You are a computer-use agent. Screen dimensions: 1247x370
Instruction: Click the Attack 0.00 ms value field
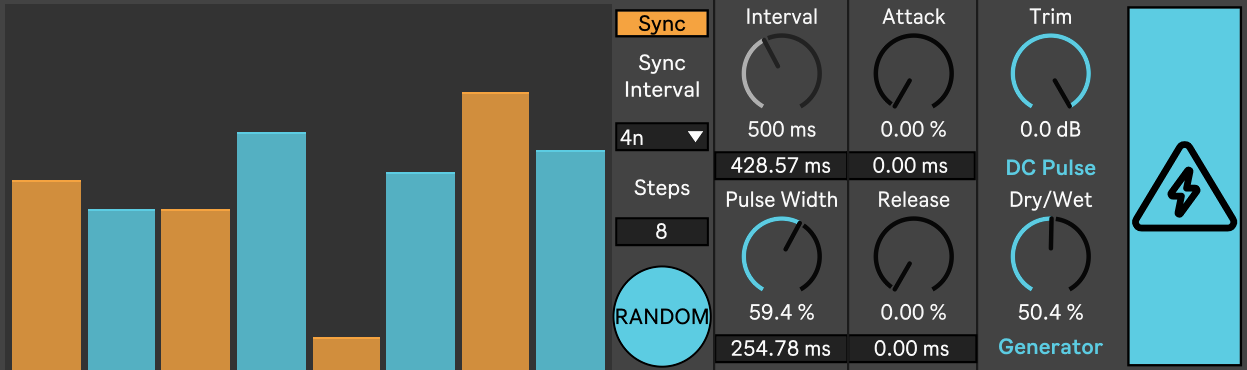coord(913,166)
